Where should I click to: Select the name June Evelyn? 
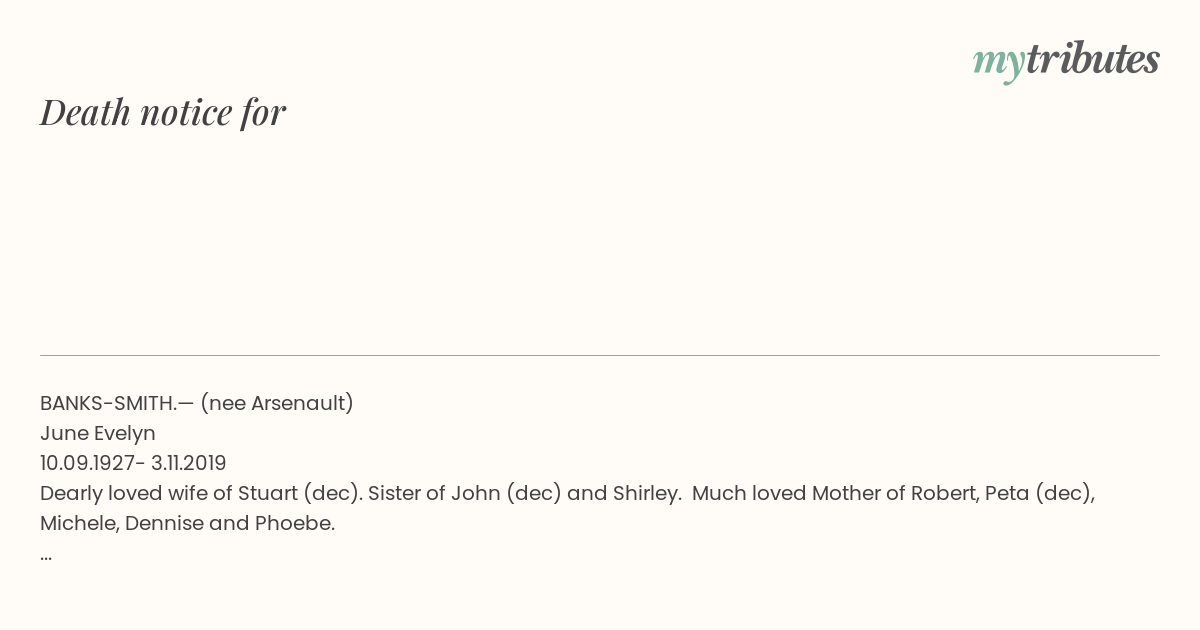pos(98,434)
